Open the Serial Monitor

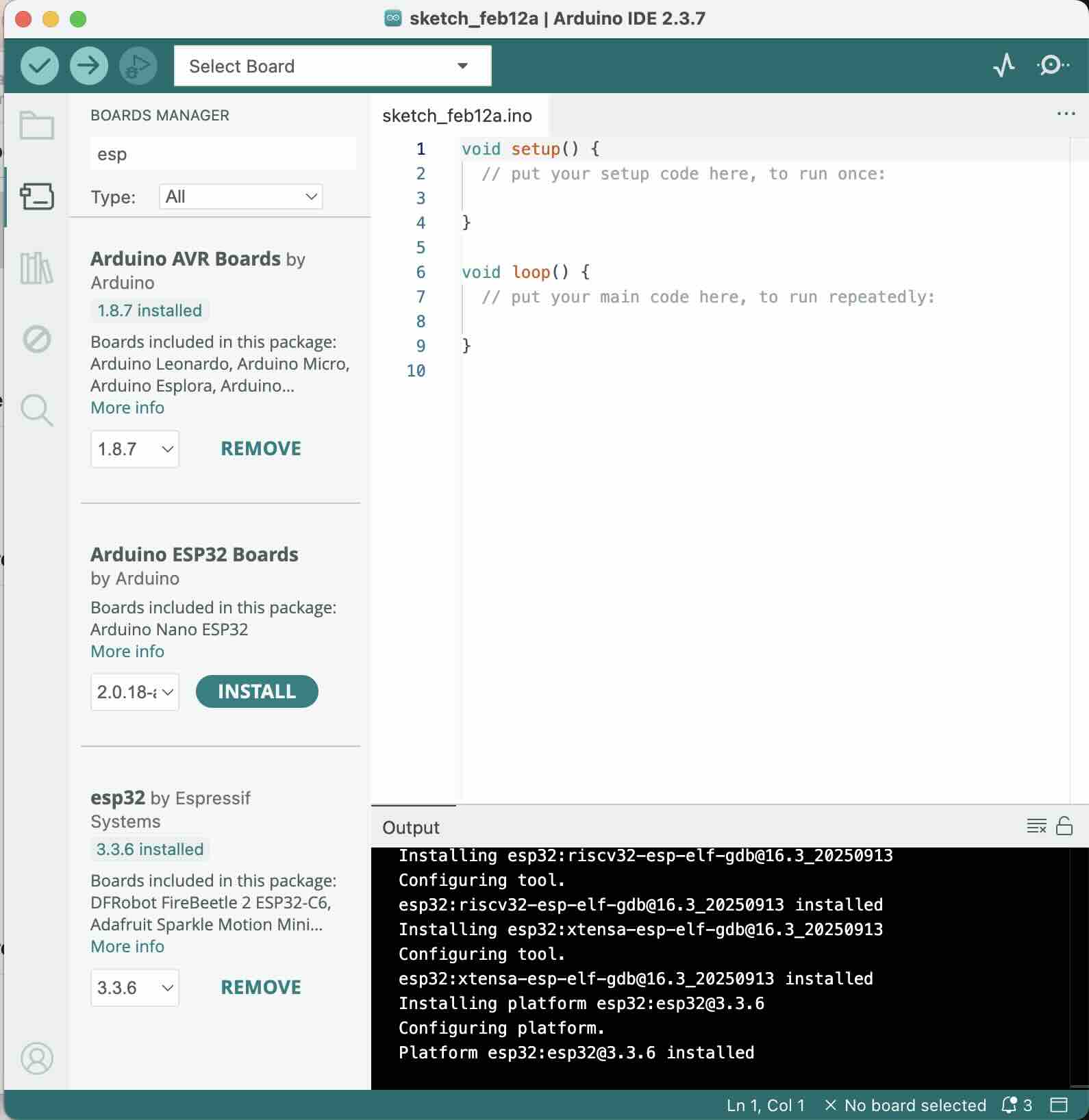pyautogui.click(x=1053, y=66)
